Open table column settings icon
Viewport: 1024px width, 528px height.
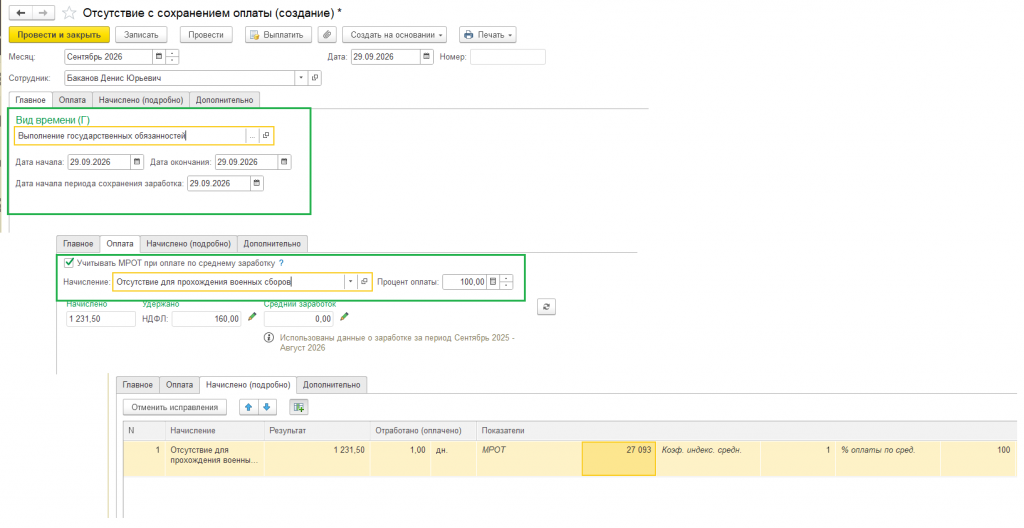pos(298,407)
